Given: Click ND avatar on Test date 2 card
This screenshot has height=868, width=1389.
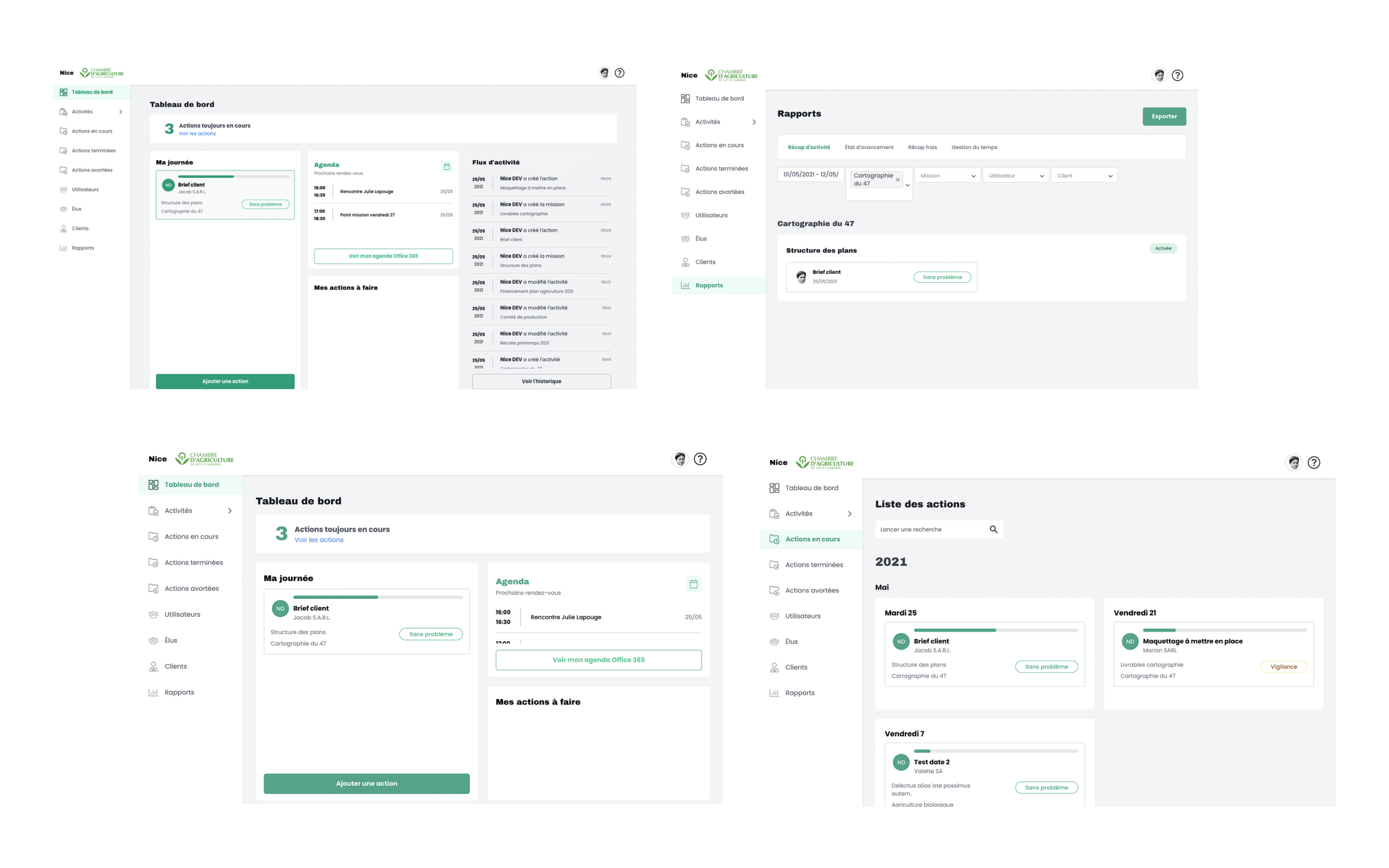Looking at the screenshot, I should click(x=901, y=762).
